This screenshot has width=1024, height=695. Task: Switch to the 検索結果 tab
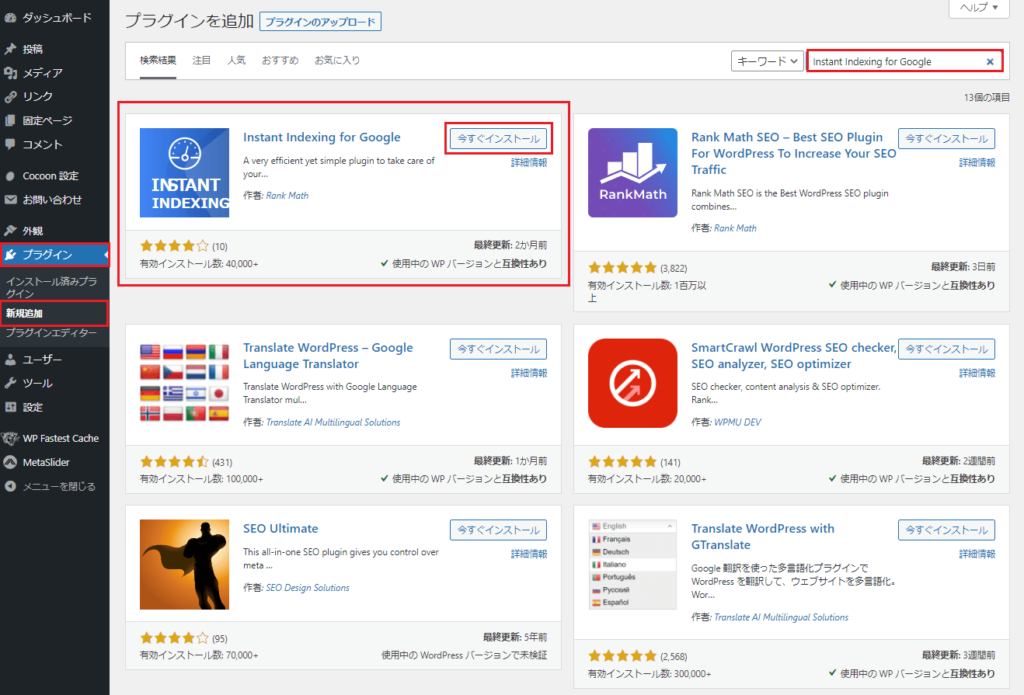tap(158, 60)
